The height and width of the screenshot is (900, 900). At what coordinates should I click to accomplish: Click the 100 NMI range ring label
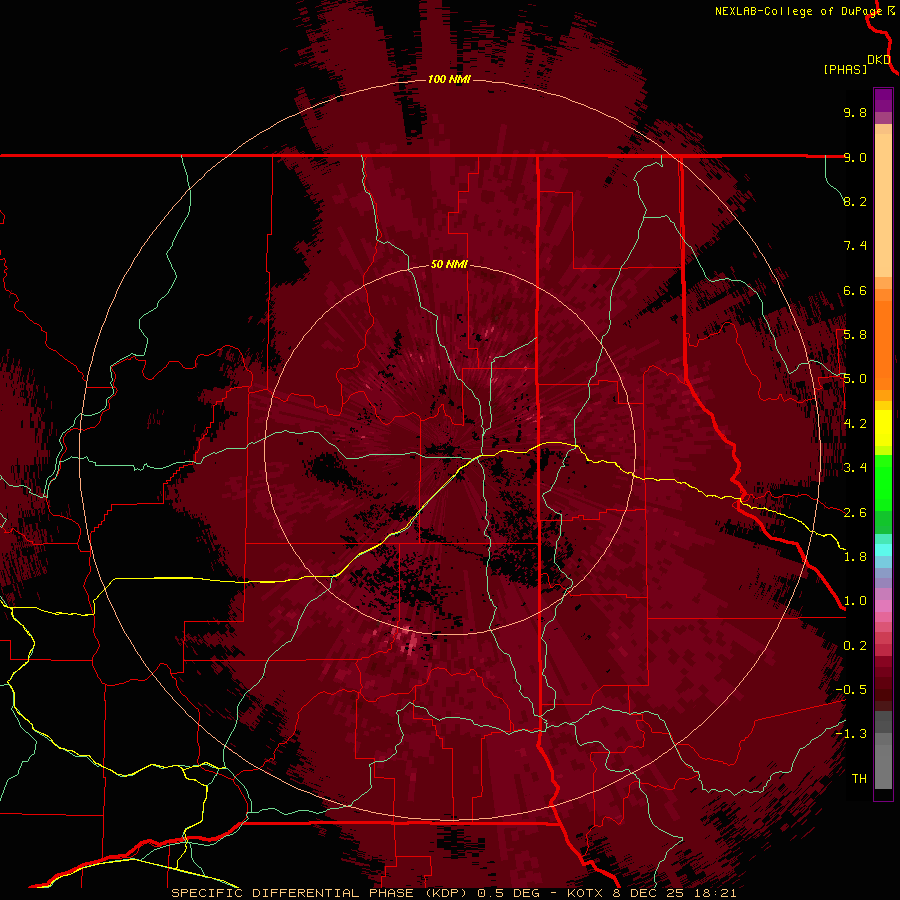click(449, 79)
